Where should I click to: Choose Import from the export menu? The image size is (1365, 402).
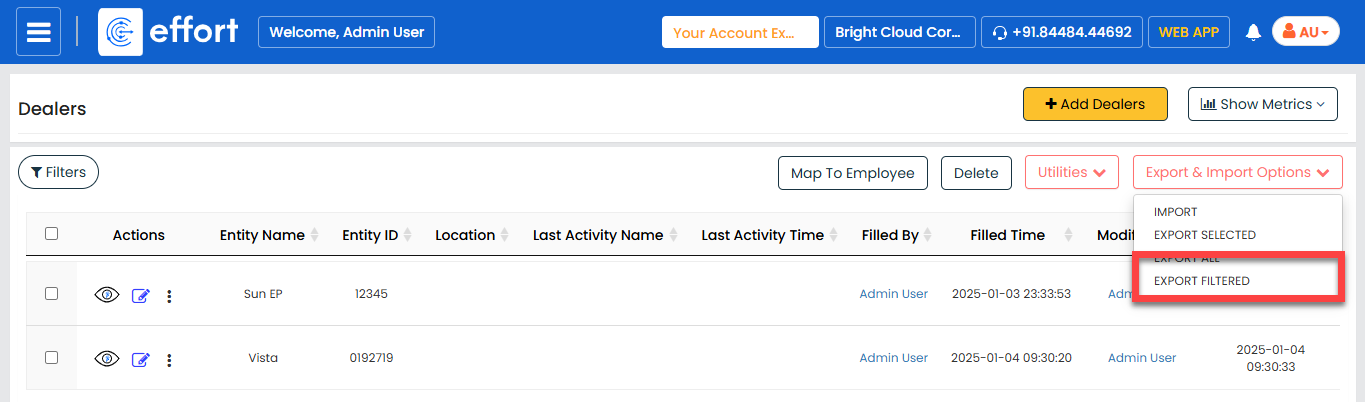point(1175,212)
